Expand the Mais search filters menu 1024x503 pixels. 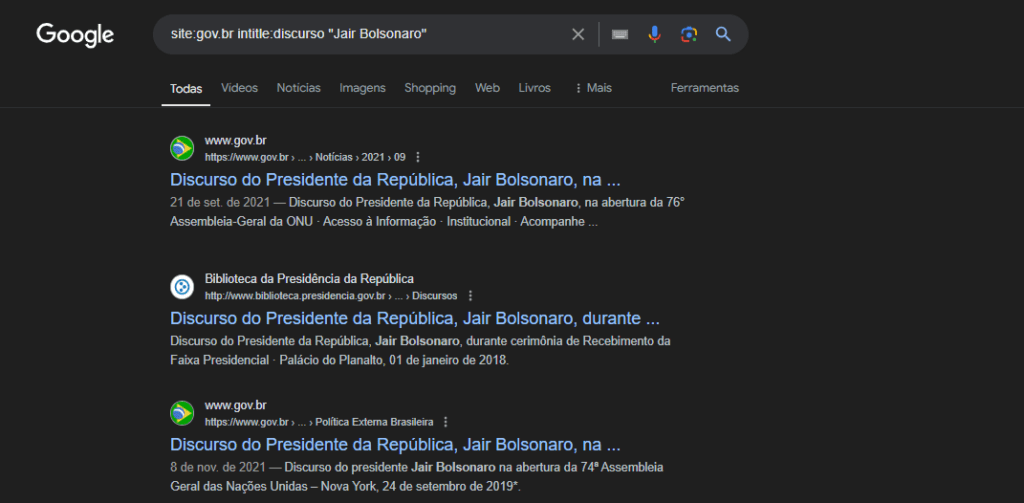tap(593, 88)
